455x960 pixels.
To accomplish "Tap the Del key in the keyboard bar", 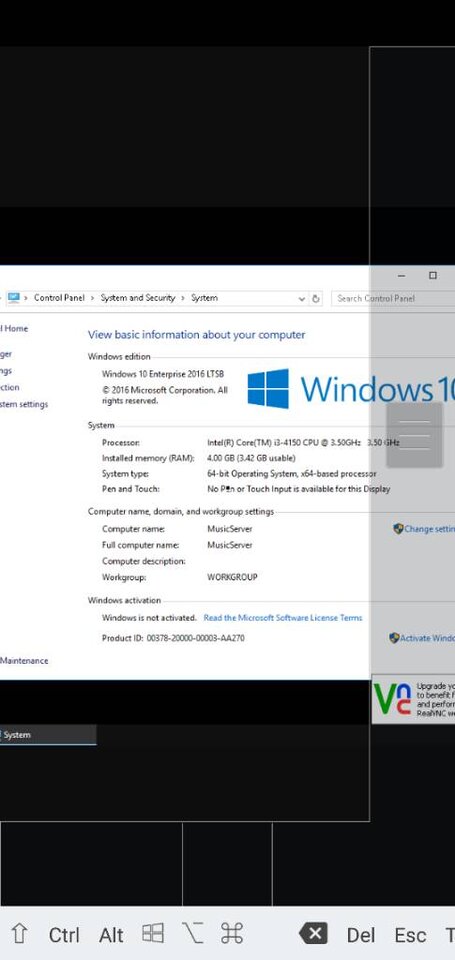I will 361,935.
